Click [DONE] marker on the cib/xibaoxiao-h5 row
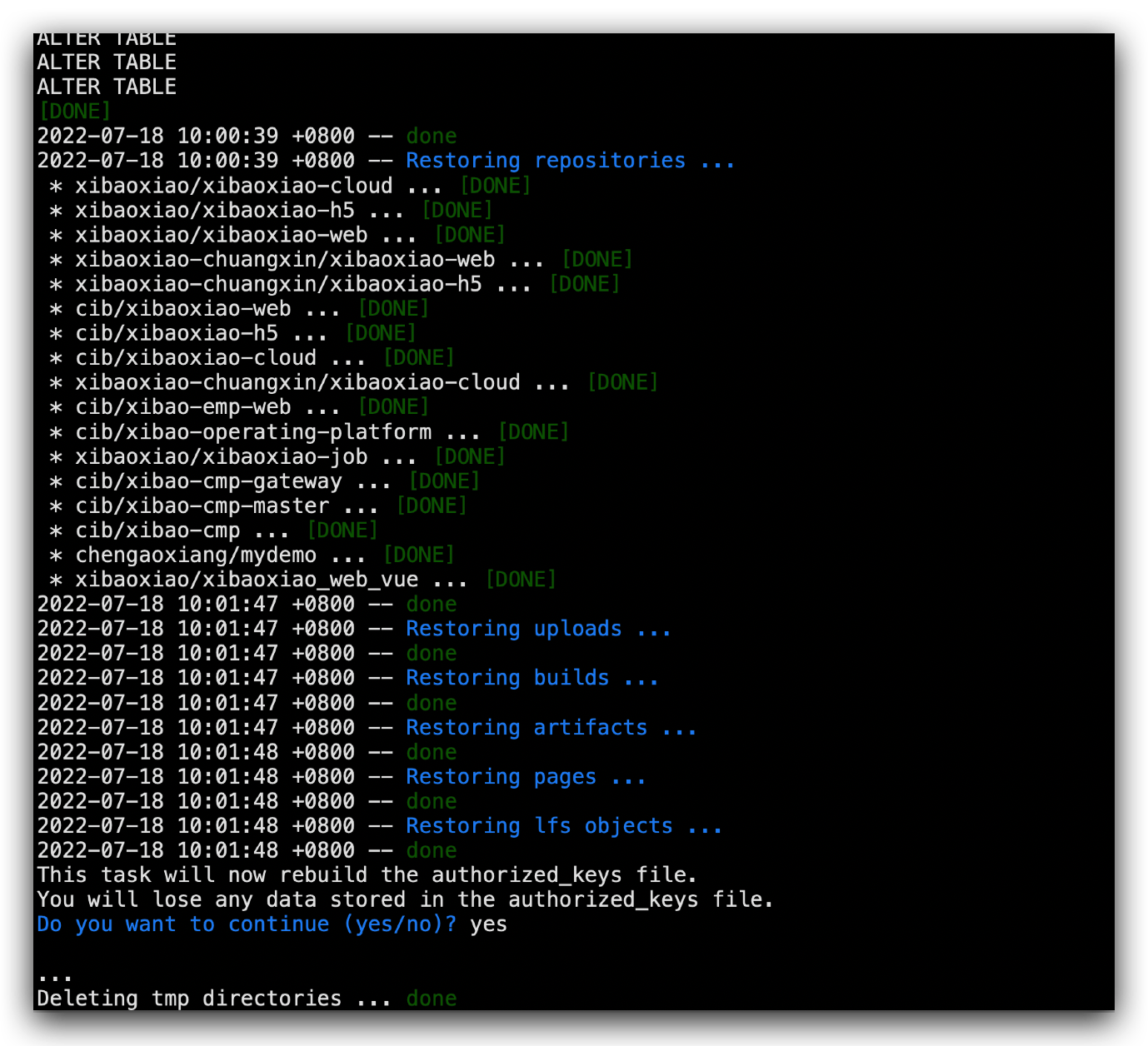 pos(381,333)
